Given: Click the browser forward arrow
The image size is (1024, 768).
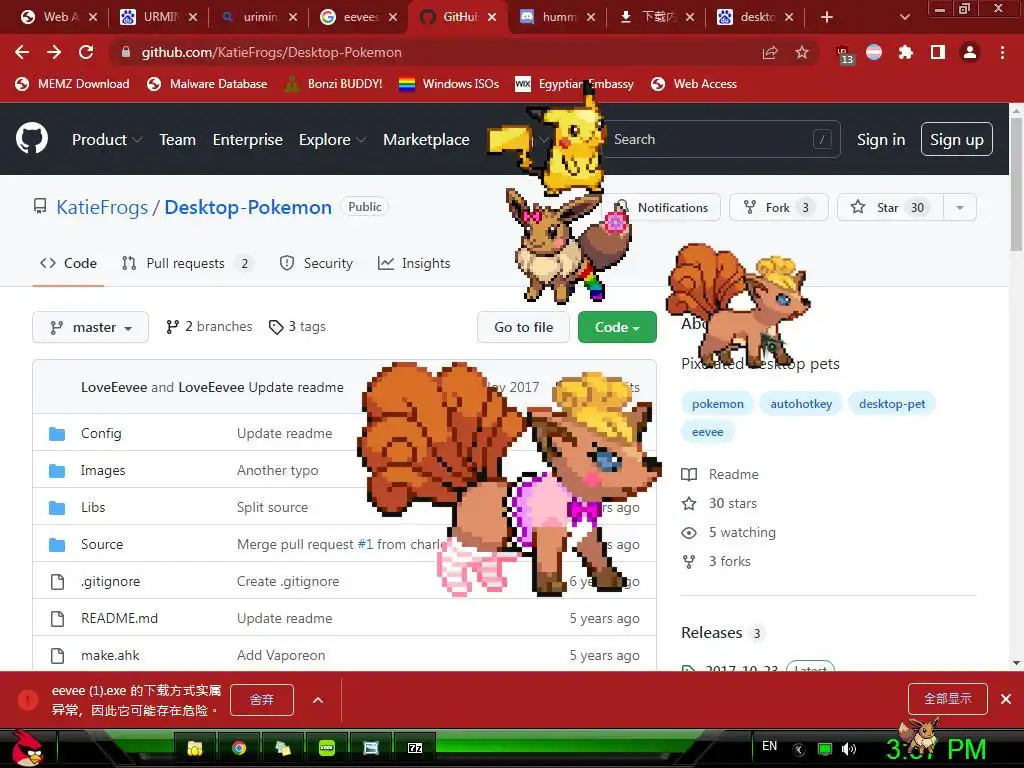Looking at the screenshot, I should pos(54,52).
